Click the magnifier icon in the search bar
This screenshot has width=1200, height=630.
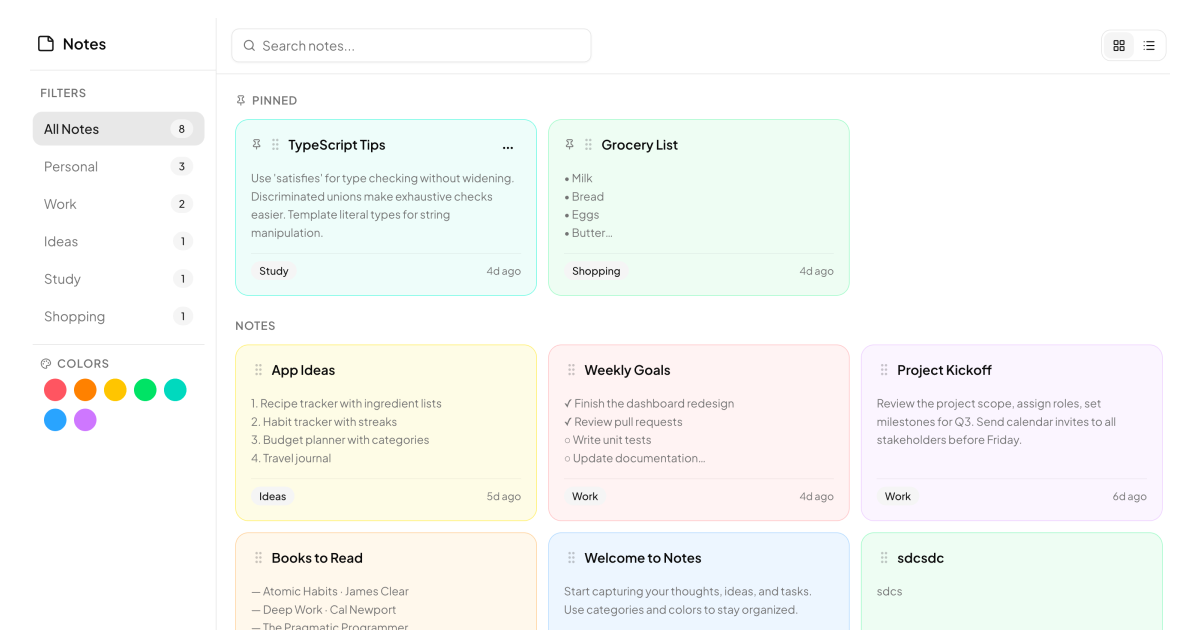[x=249, y=45]
